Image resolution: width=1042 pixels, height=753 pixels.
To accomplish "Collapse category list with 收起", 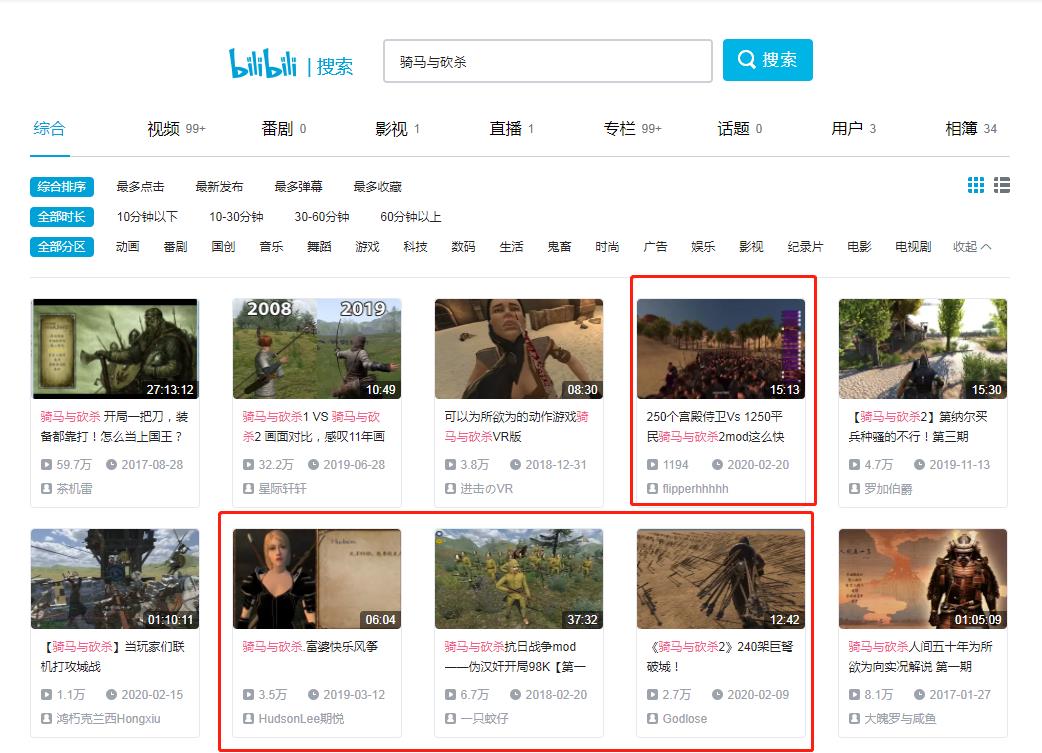I will click(972, 247).
